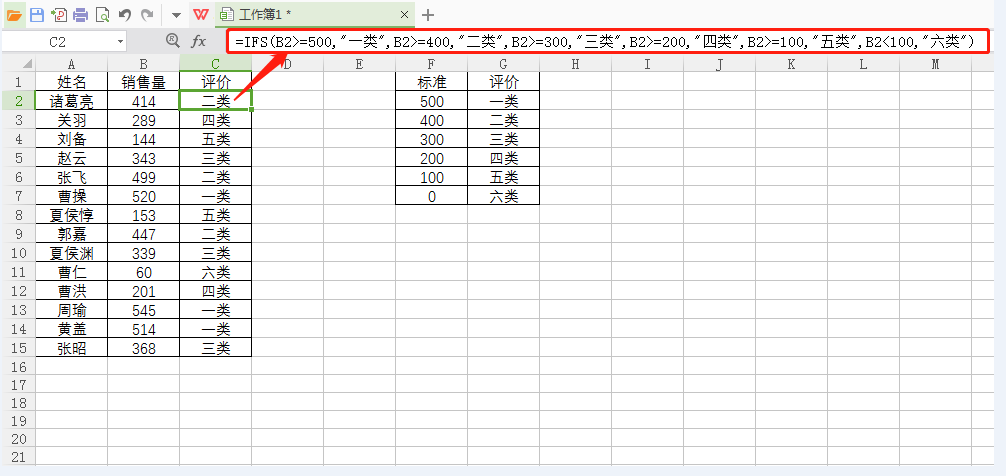Click cell with value 289
This screenshot has width=1006, height=476.
tap(143, 120)
